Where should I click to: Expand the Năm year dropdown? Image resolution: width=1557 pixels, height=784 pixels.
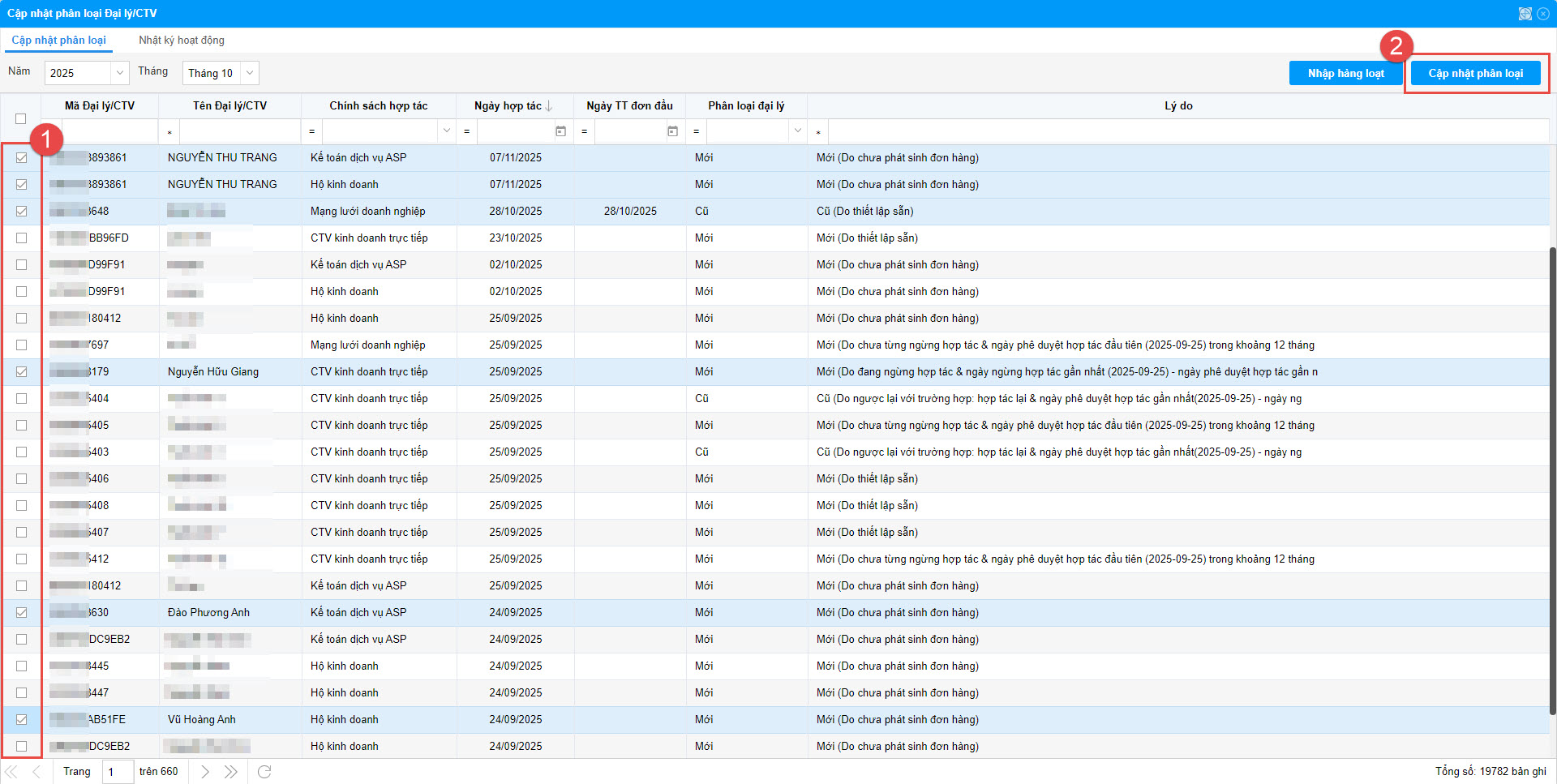(119, 73)
